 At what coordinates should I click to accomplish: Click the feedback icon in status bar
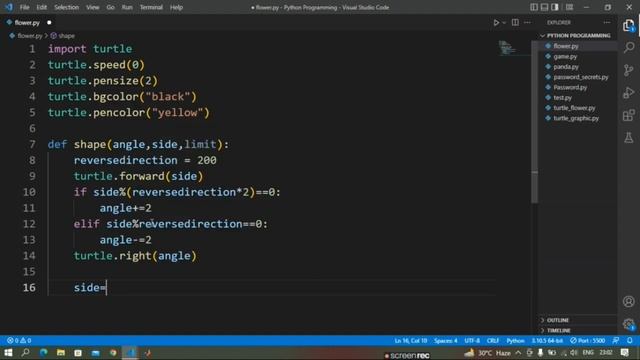point(616,340)
